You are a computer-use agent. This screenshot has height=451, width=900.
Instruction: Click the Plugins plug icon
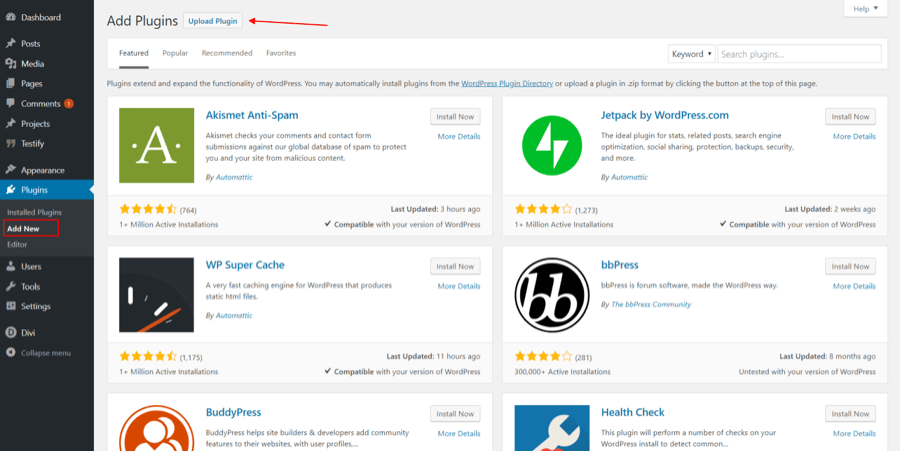coord(10,190)
